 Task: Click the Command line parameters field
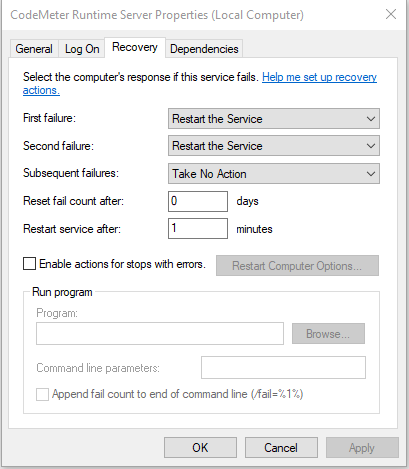point(283,368)
